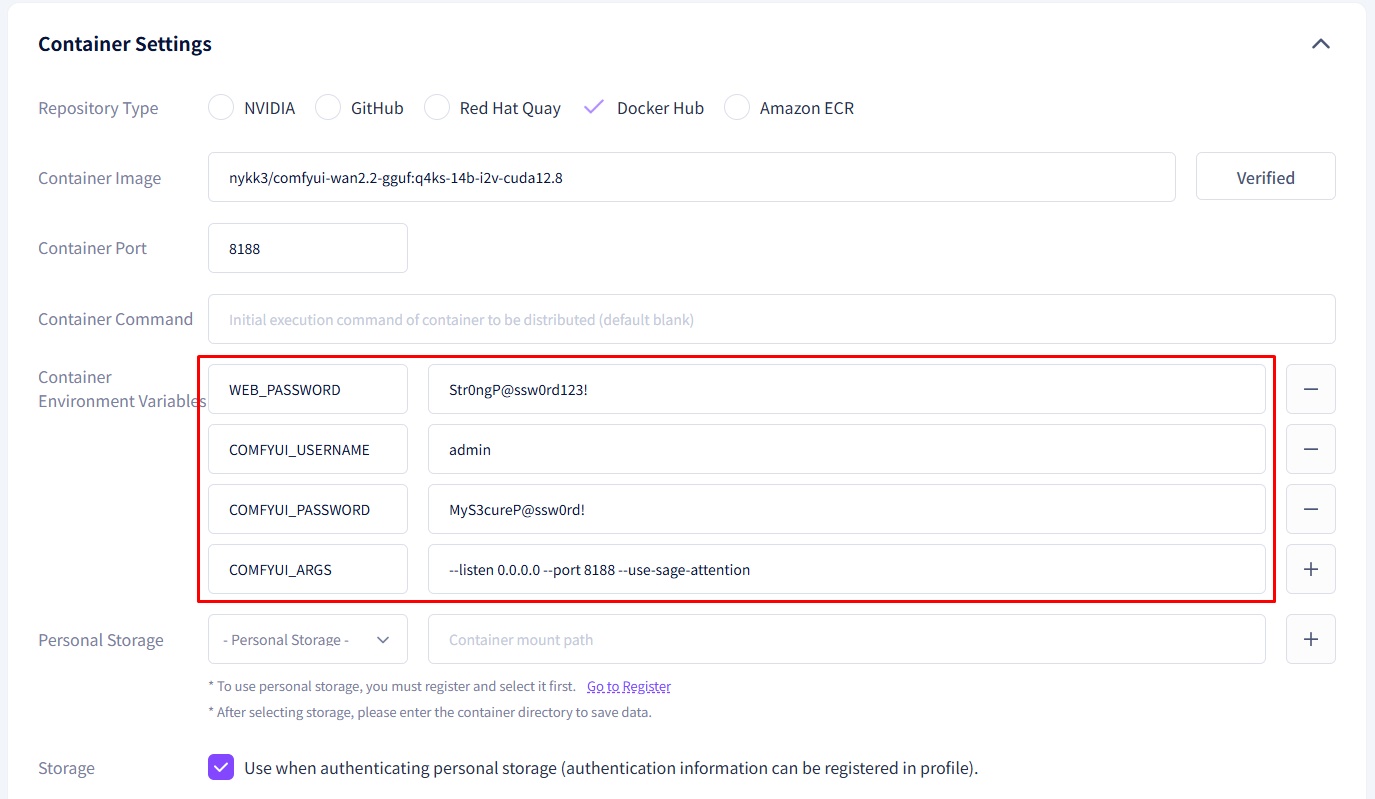The height and width of the screenshot is (799, 1375).
Task: Remove the COMFYUI_USERNAME variable row
Action: pos(1310,449)
